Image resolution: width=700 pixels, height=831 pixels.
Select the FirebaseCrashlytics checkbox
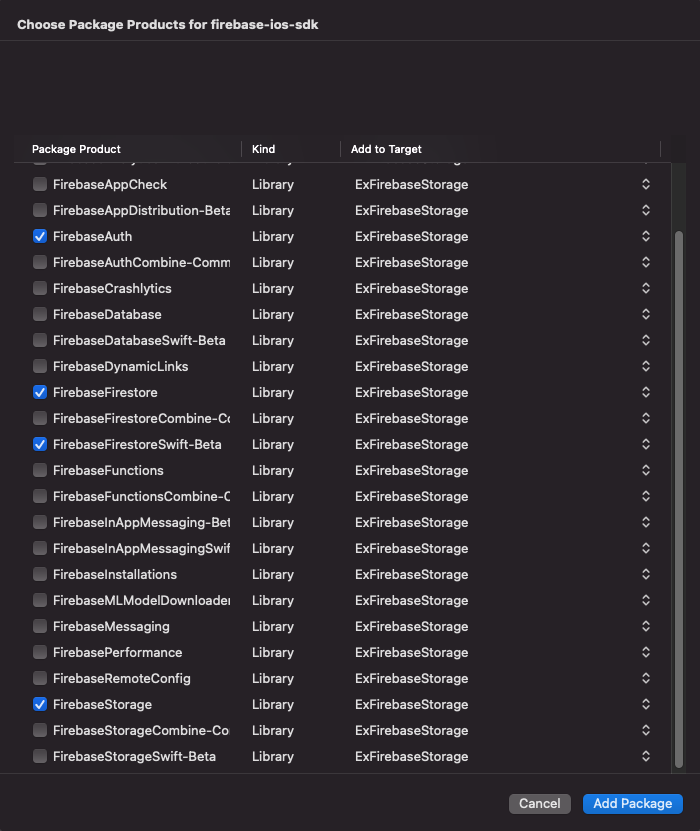point(40,288)
